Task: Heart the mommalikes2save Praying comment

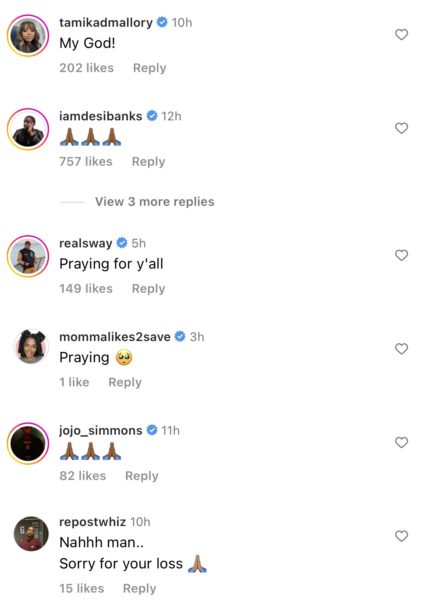Action: tap(401, 349)
